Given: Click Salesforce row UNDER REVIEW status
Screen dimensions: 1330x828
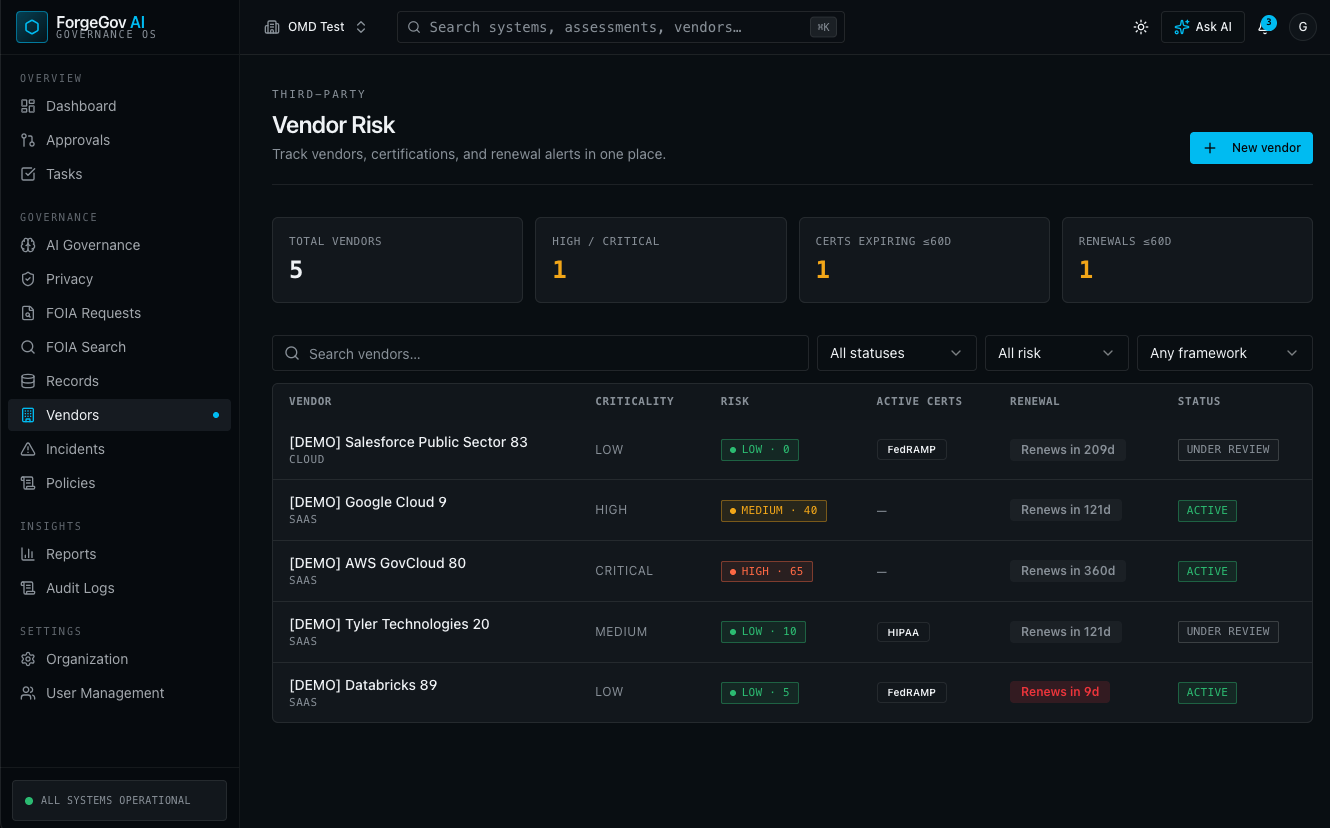Looking at the screenshot, I should (1228, 450).
